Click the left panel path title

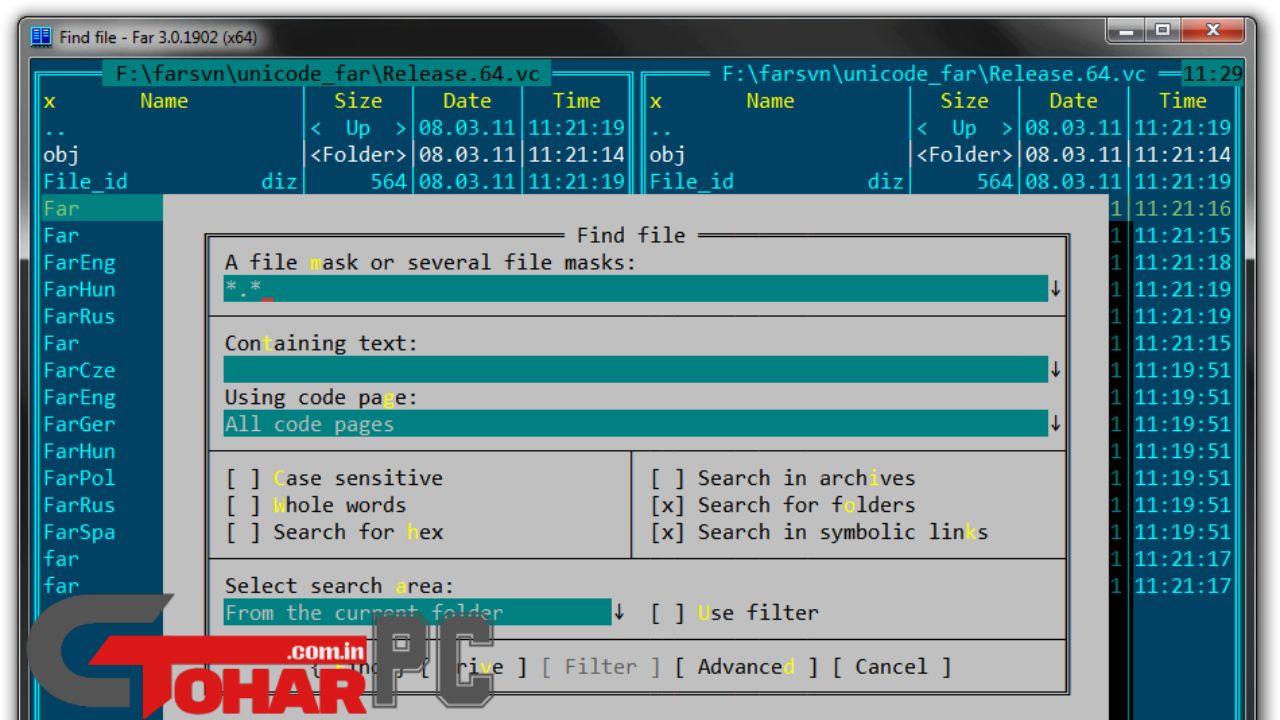[x=328, y=74]
